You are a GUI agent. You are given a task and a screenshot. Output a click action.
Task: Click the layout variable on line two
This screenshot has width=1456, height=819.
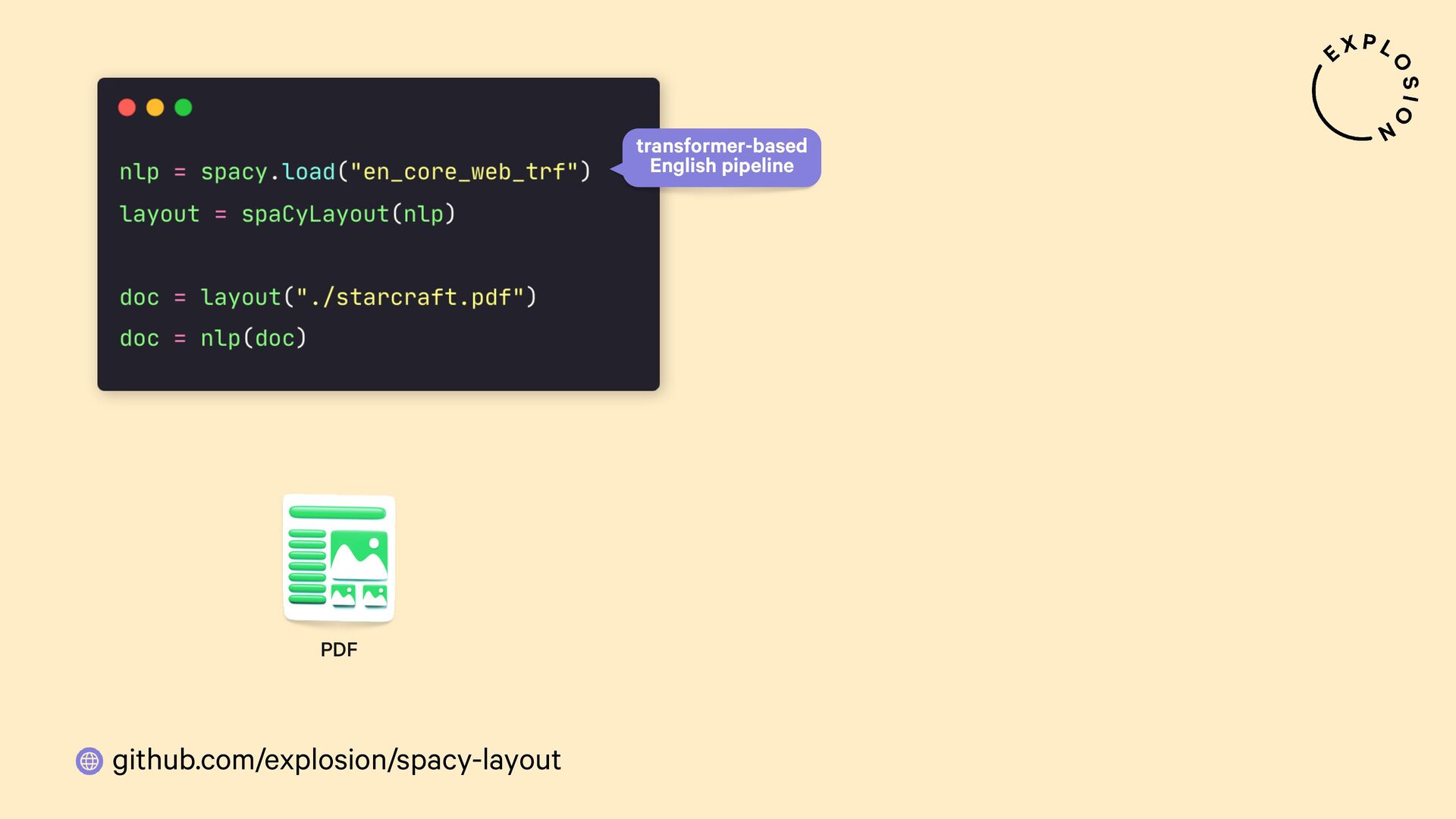point(159,215)
